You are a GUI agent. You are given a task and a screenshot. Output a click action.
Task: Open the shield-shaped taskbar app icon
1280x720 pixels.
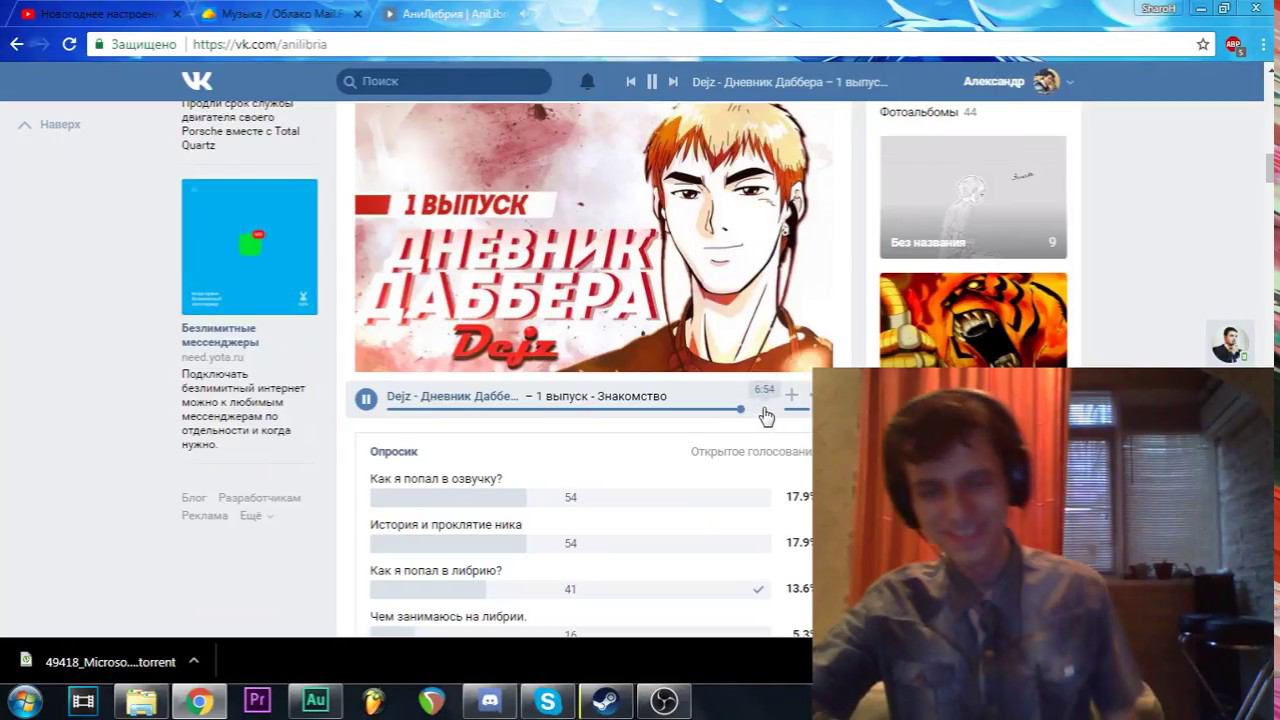431,702
